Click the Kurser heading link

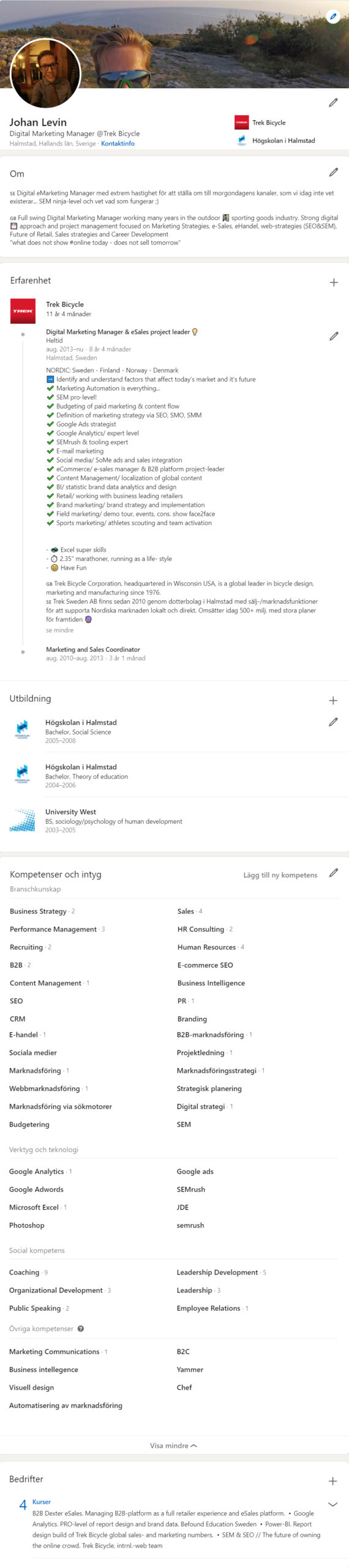42,1501
